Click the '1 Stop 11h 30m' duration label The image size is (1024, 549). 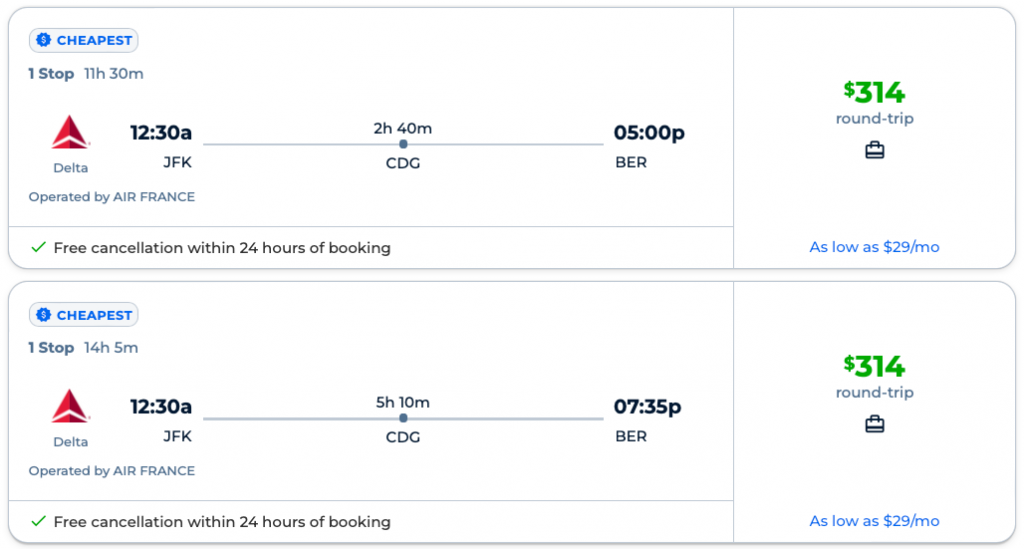[x=86, y=74]
